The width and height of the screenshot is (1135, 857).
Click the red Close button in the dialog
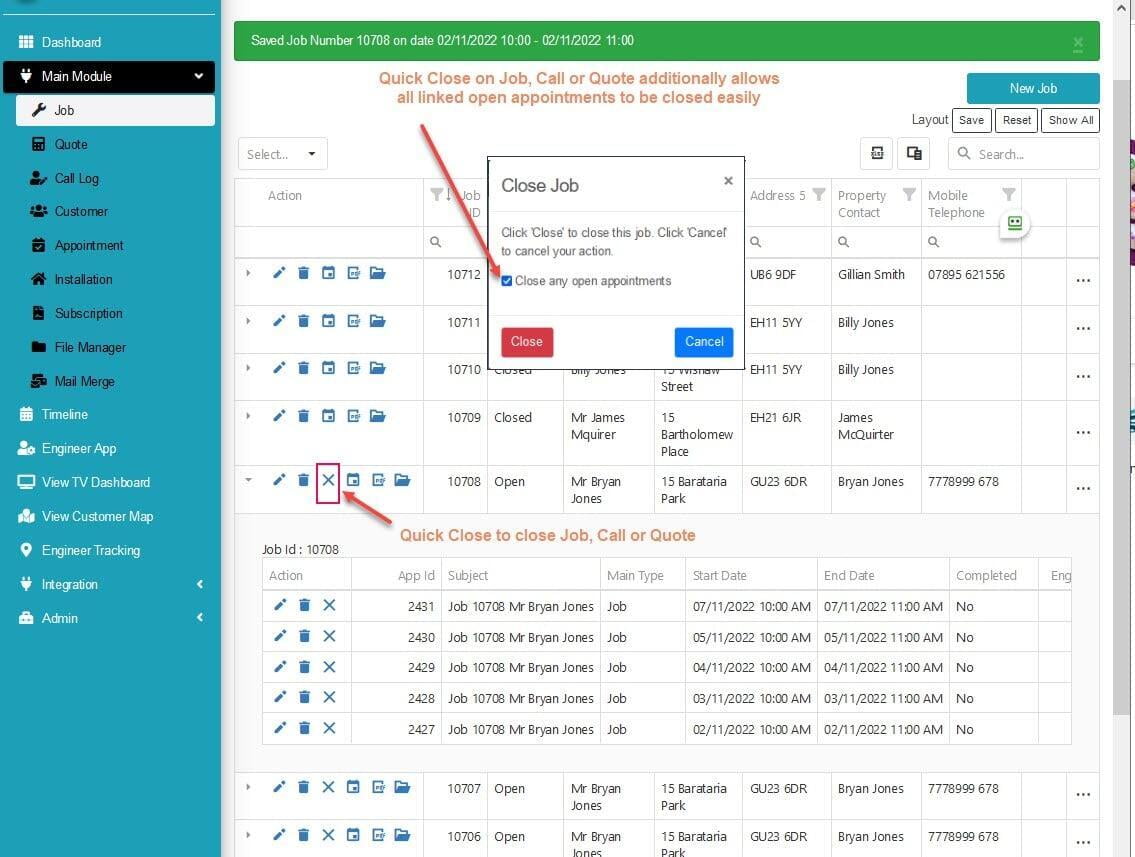click(x=526, y=342)
